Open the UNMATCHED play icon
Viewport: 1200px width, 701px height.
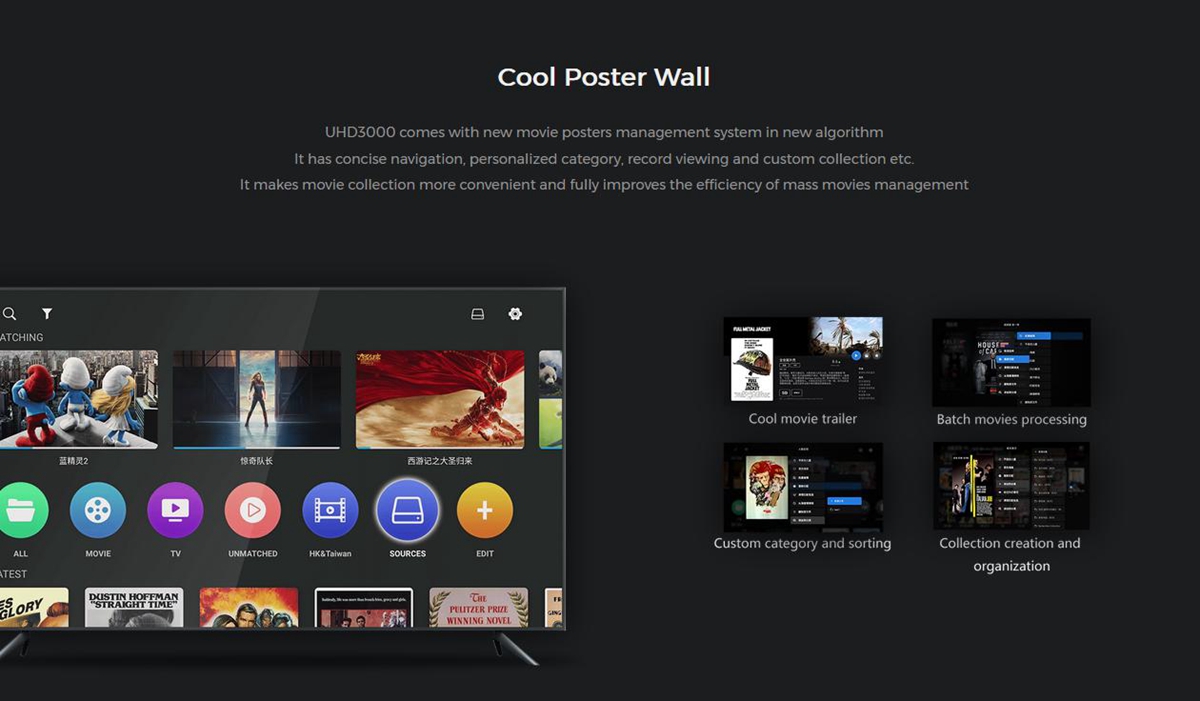[253, 510]
